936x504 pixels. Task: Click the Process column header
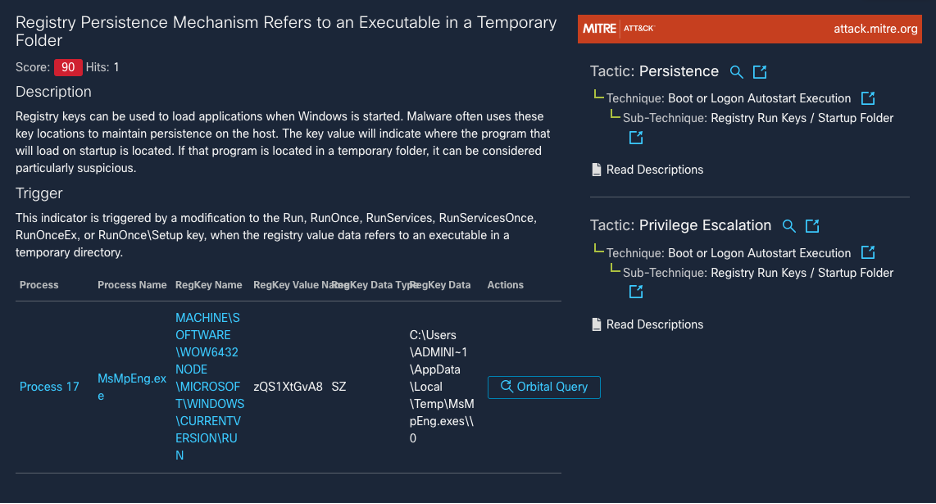tap(39, 285)
